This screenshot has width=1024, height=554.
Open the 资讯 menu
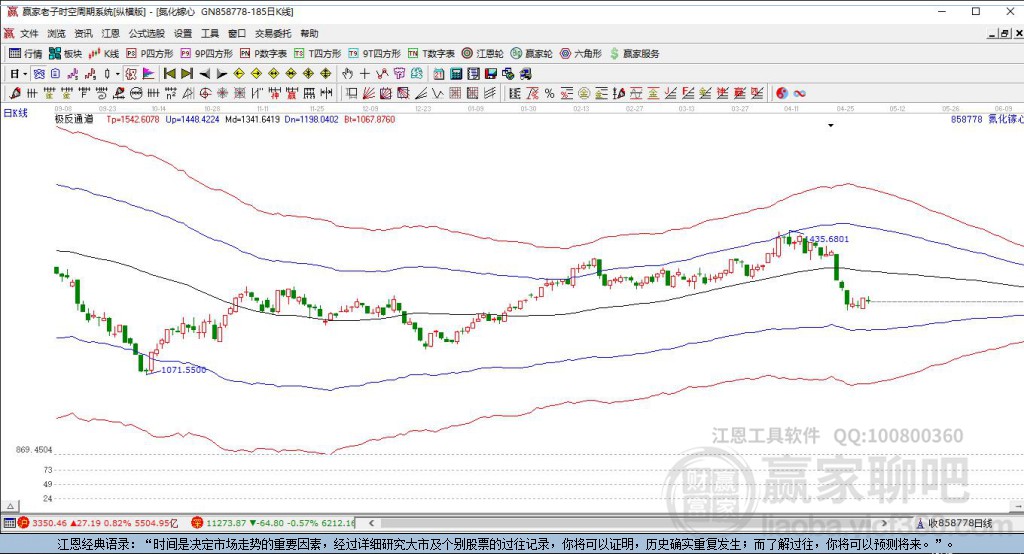(x=83, y=33)
